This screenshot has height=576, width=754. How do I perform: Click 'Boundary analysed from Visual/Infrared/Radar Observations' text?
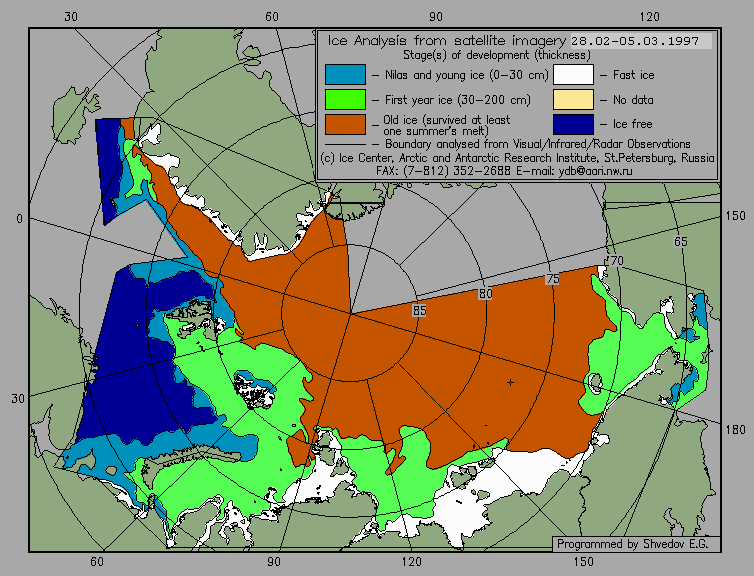coord(538,144)
